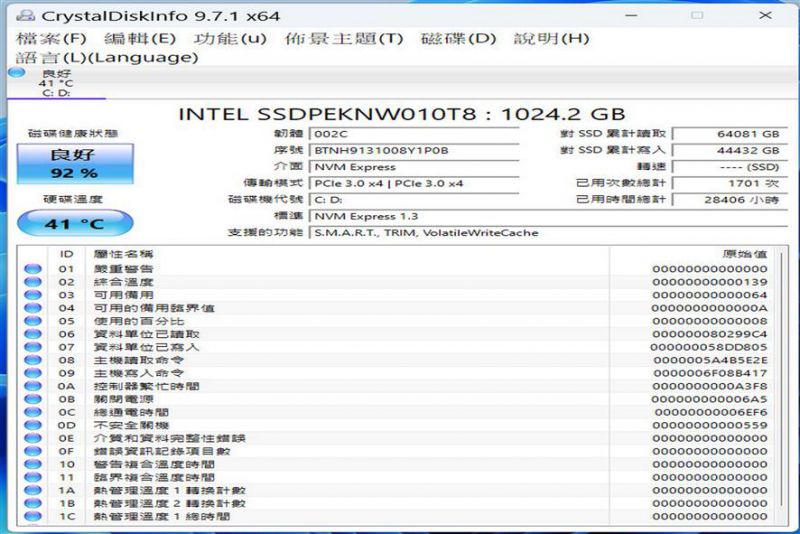Open the 功能(u) menu
The width and height of the screenshot is (800, 534).
(x=230, y=38)
